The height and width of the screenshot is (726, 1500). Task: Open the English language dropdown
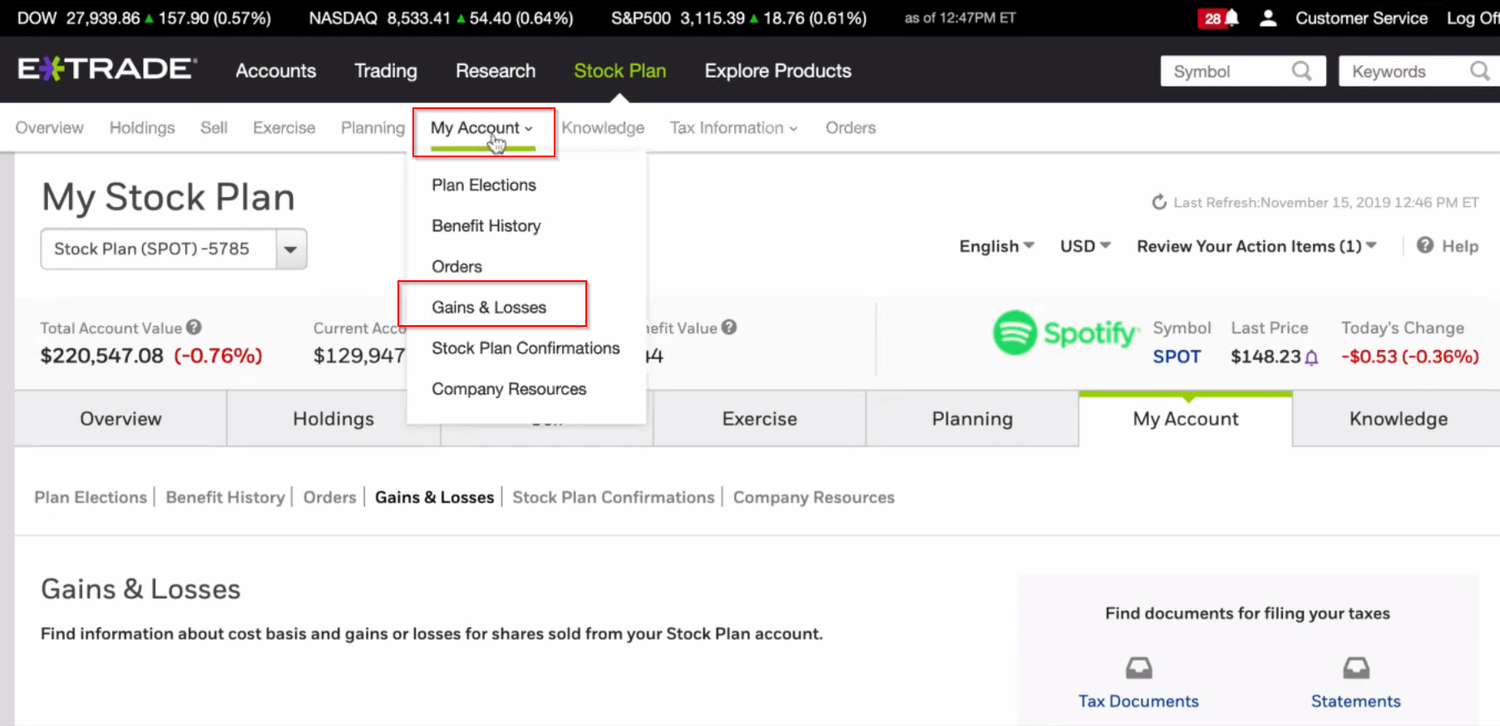tap(995, 246)
